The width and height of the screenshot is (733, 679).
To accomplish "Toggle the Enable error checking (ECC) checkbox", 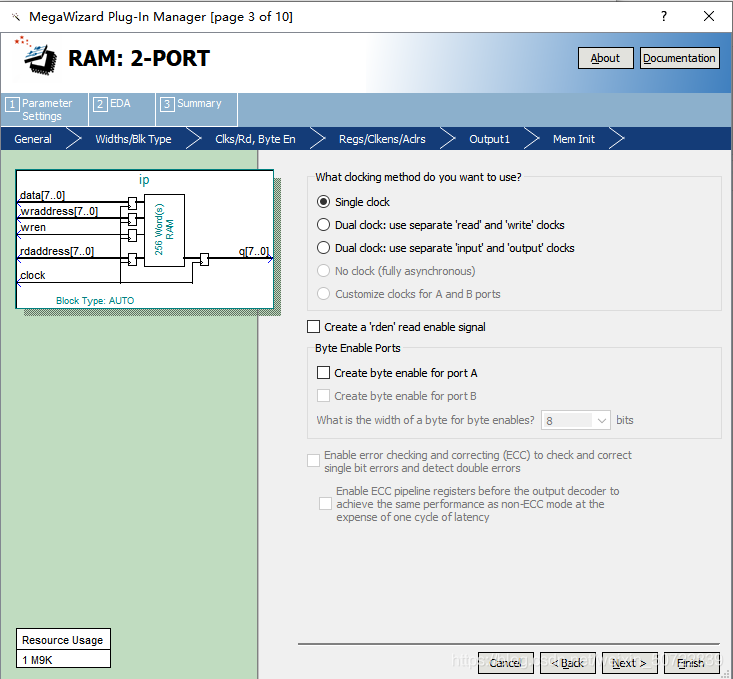I will 313,461.
